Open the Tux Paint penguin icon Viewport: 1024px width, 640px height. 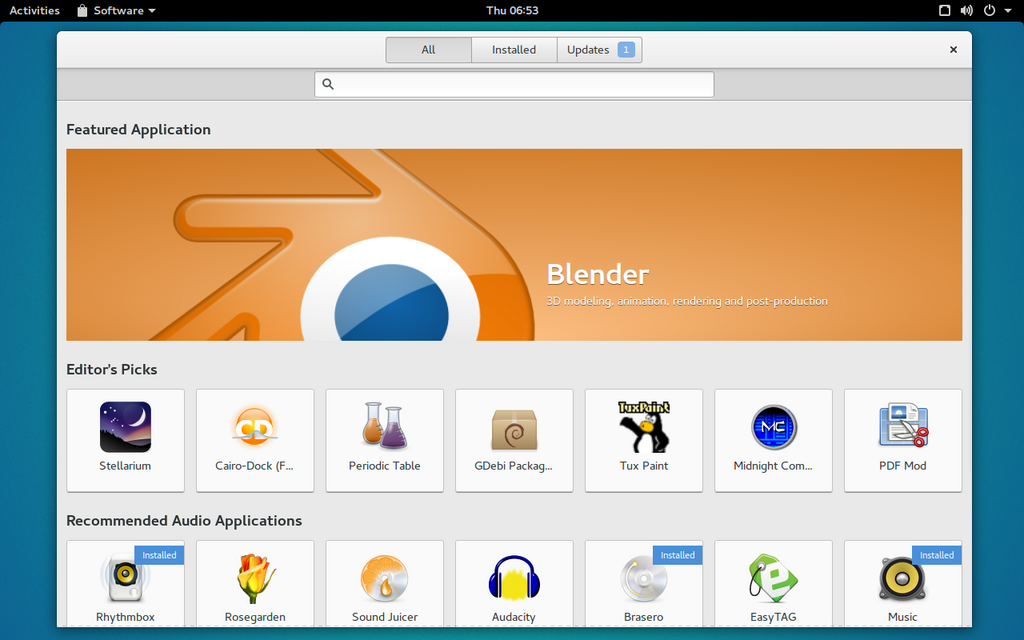coord(644,427)
